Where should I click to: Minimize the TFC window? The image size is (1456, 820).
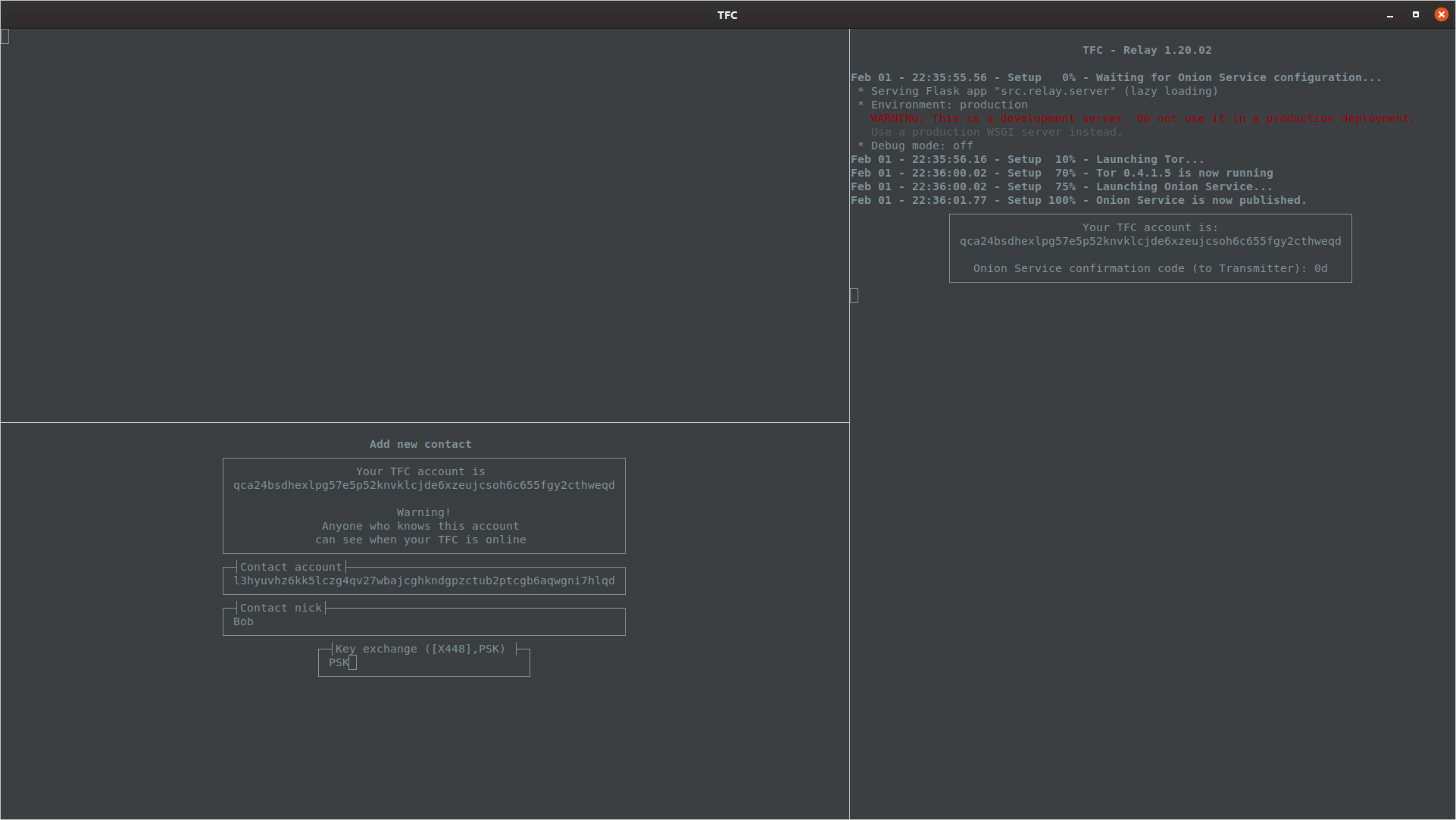[x=1390, y=15]
